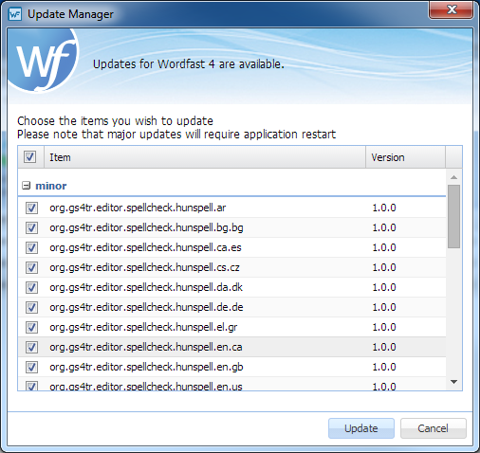
Task: Click the Wordfast icon in title bar
Action: point(15,14)
